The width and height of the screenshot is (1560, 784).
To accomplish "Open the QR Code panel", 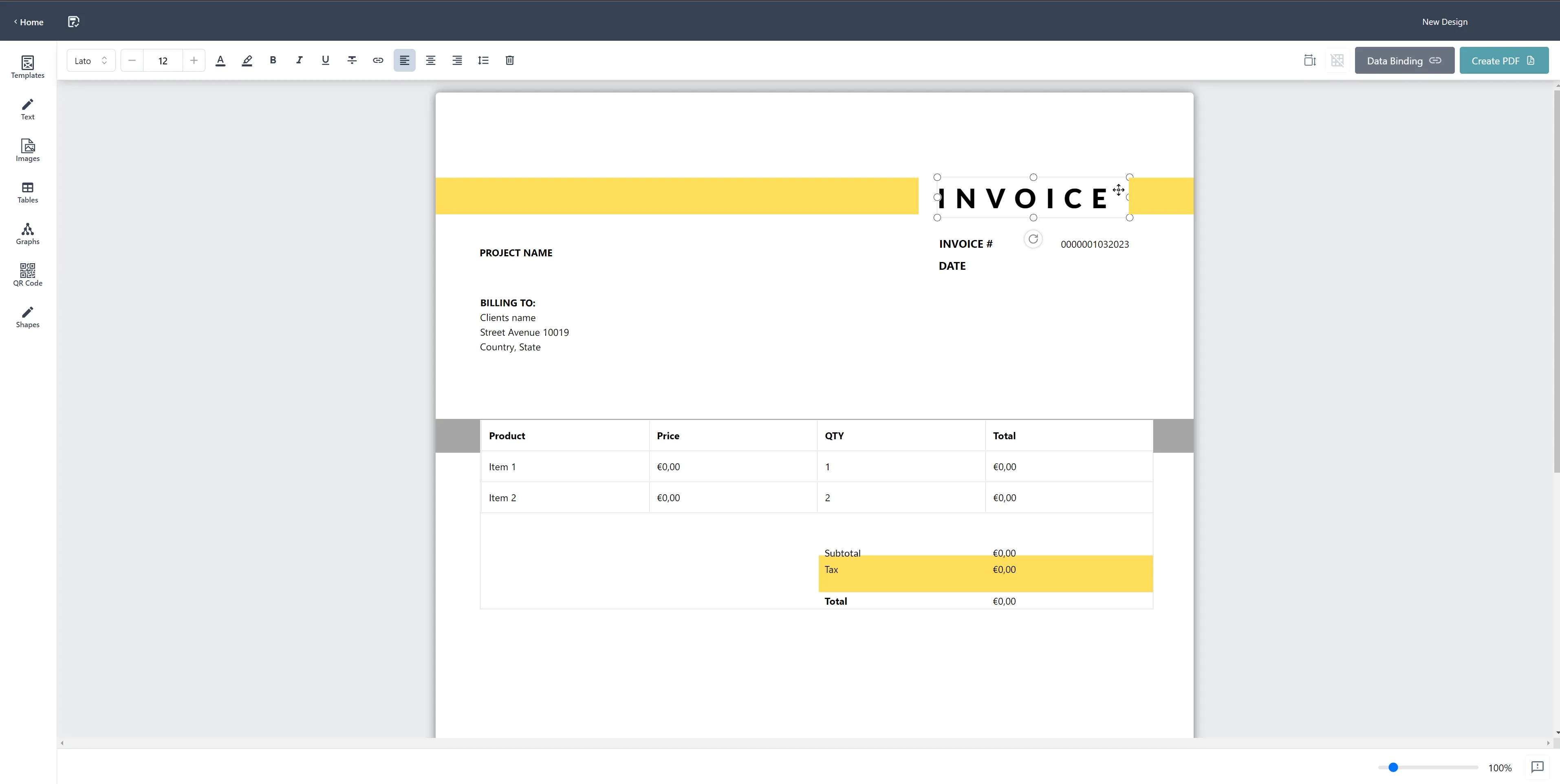I will click(28, 275).
